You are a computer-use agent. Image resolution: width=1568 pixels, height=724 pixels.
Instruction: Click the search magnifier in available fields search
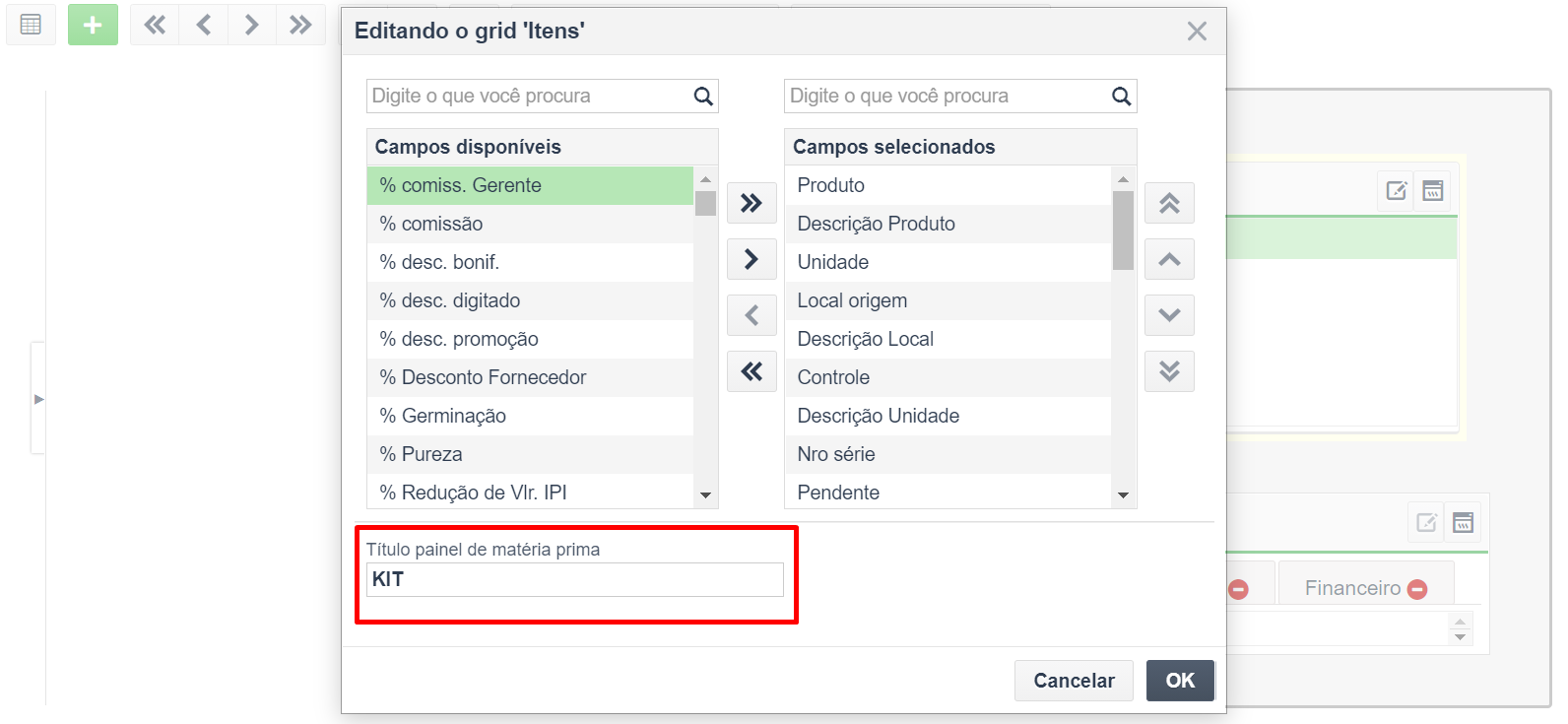pos(703,96)
